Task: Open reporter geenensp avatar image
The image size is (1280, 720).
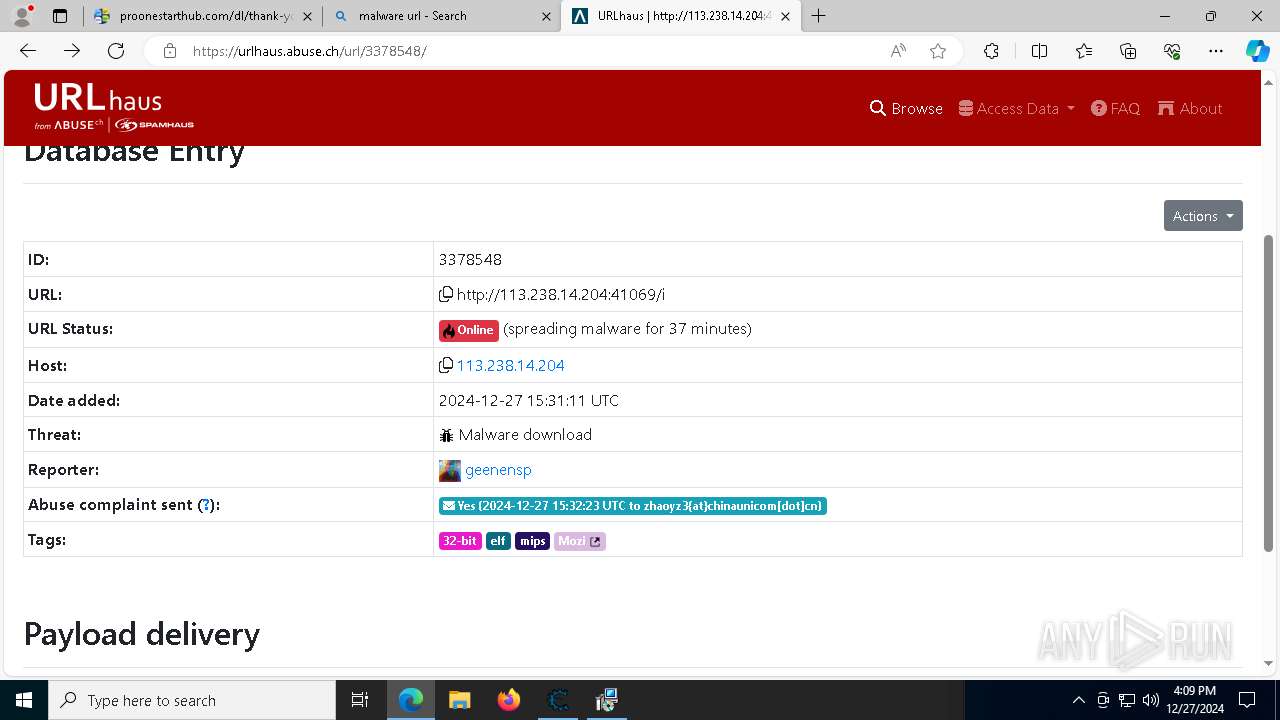Action: pyautogui.click(x=450, y=470)
